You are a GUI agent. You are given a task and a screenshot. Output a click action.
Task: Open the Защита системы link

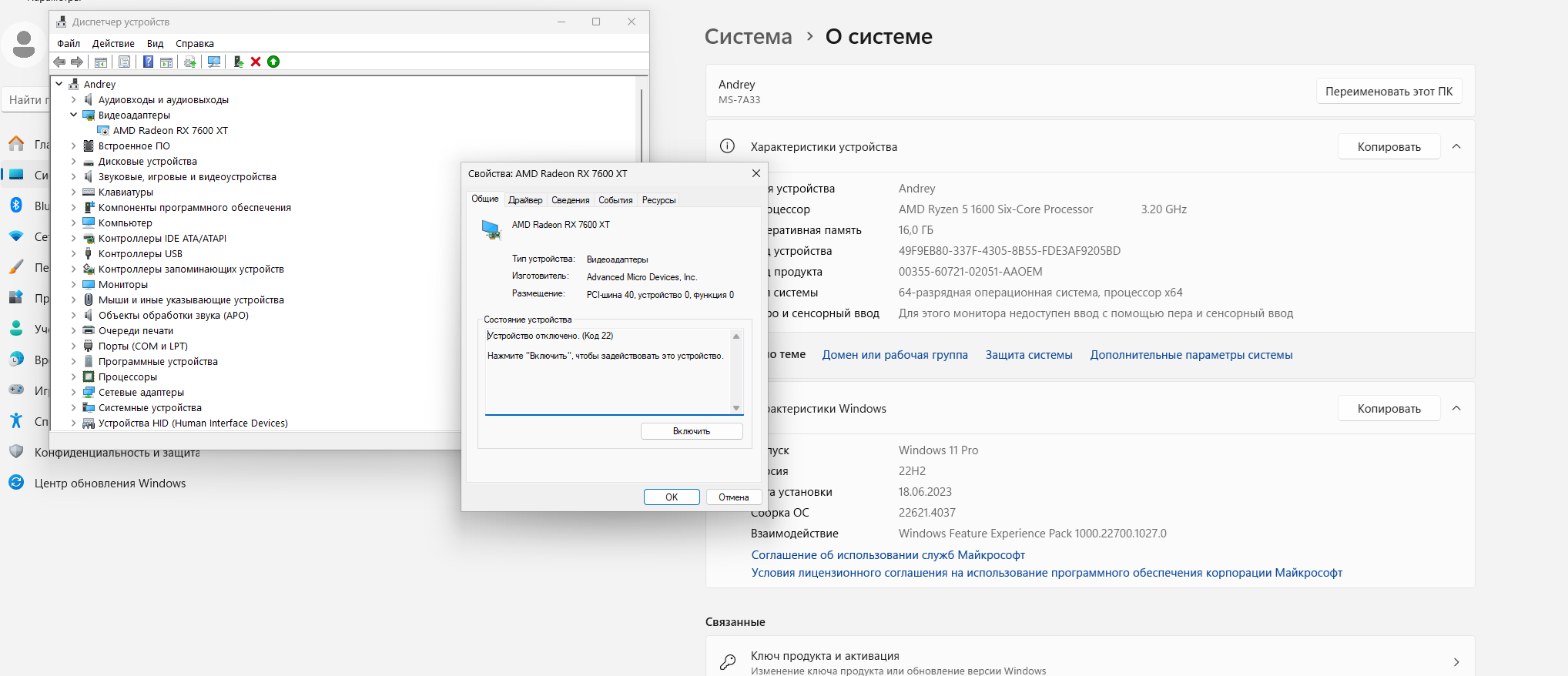point(1029,355)
